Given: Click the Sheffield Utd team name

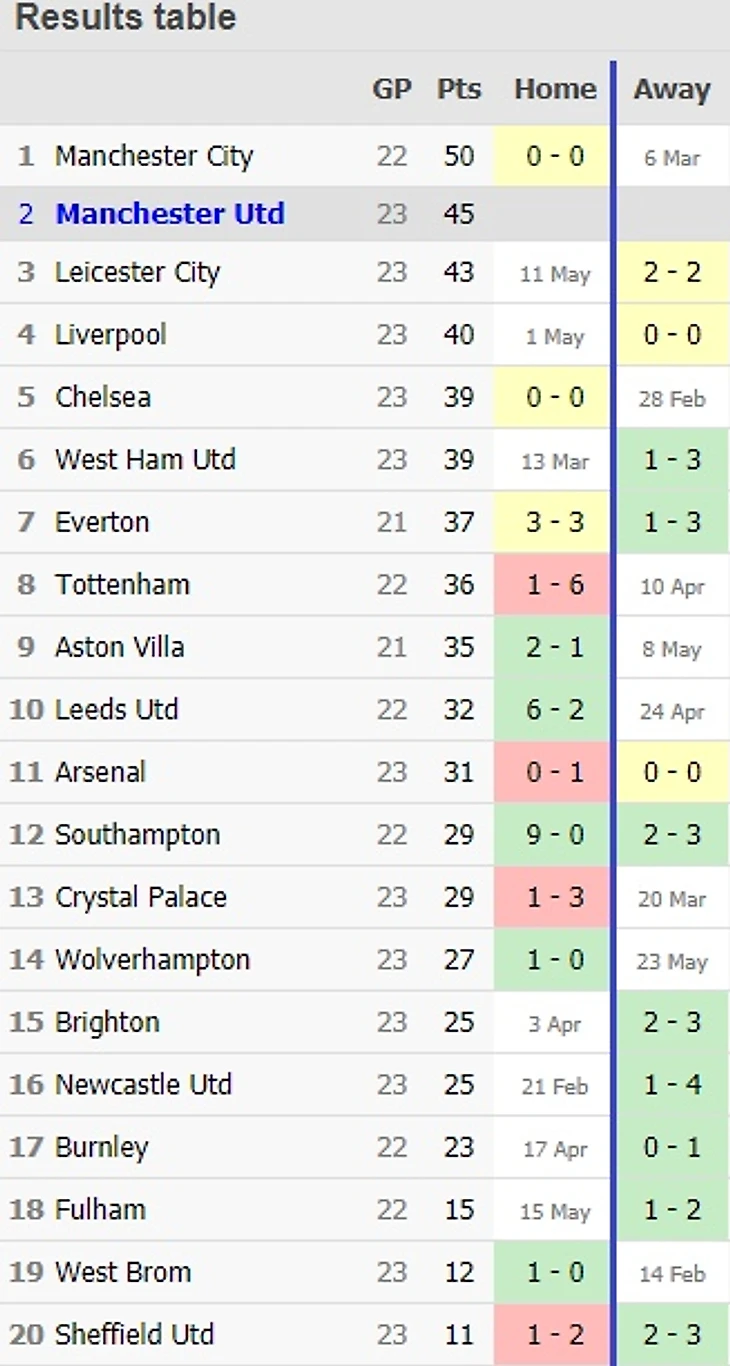Looking at the screenshot, I should pyautogui.click(x=134, y=1335).
